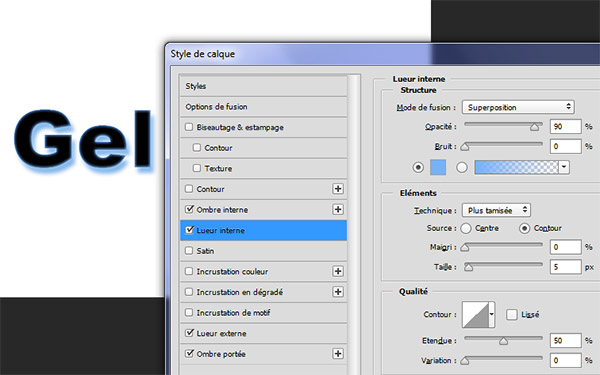Select the Lueur externe row
This screenshot has height=375, width=600.
(263, 333)
